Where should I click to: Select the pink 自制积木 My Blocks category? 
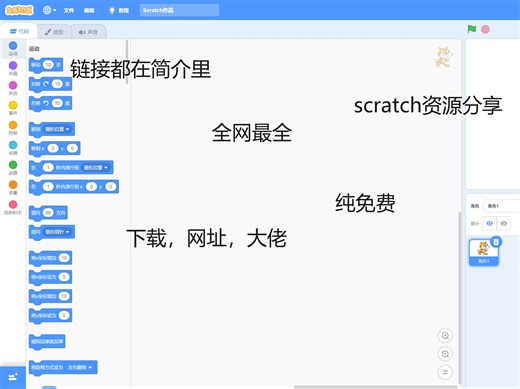[x=13, y=207]
